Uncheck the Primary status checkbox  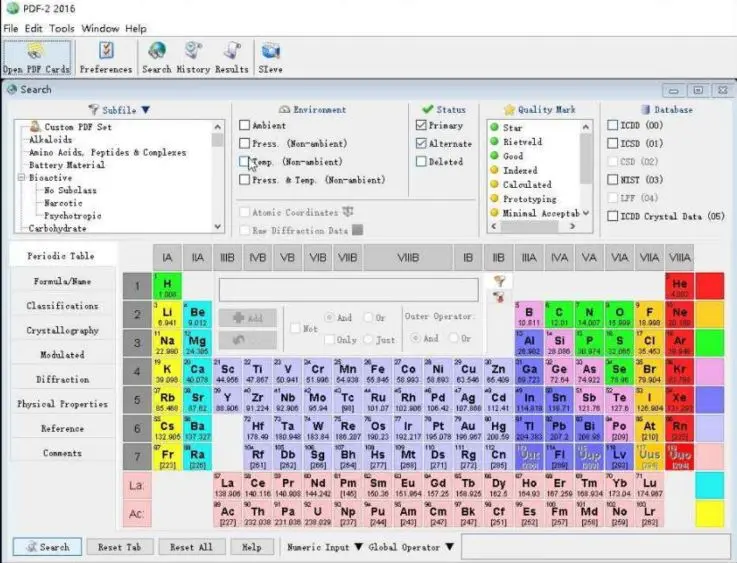[421, 125]
